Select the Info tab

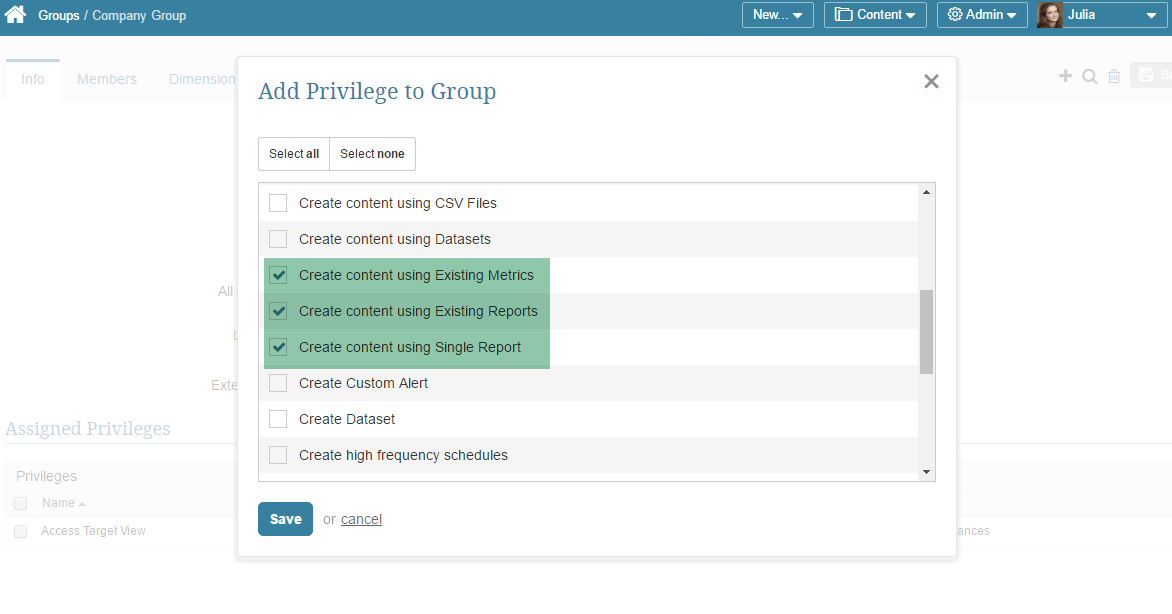(x=32, y=78)
